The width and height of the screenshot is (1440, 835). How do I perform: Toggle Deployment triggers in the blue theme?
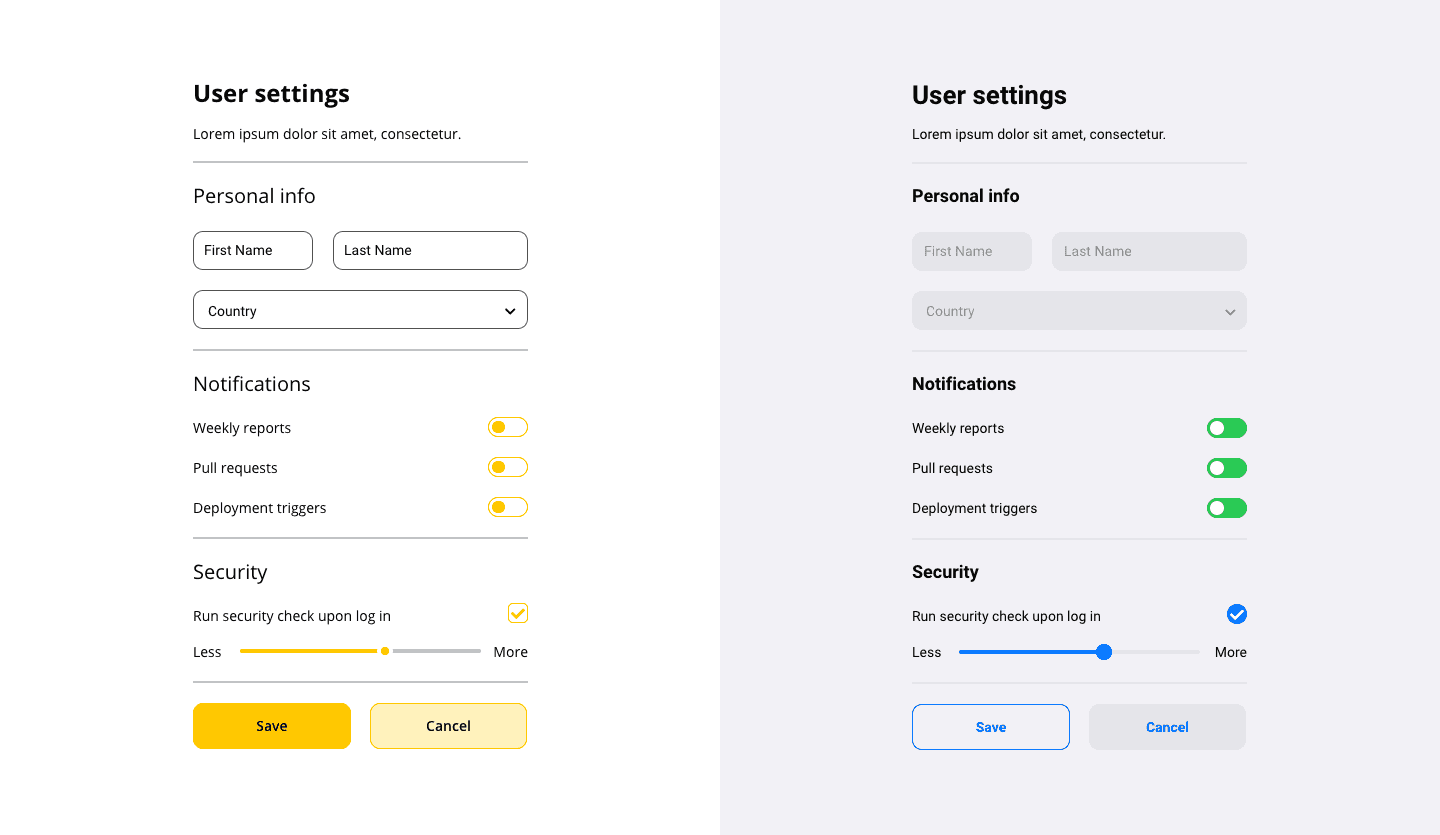tap(1226, 507)
